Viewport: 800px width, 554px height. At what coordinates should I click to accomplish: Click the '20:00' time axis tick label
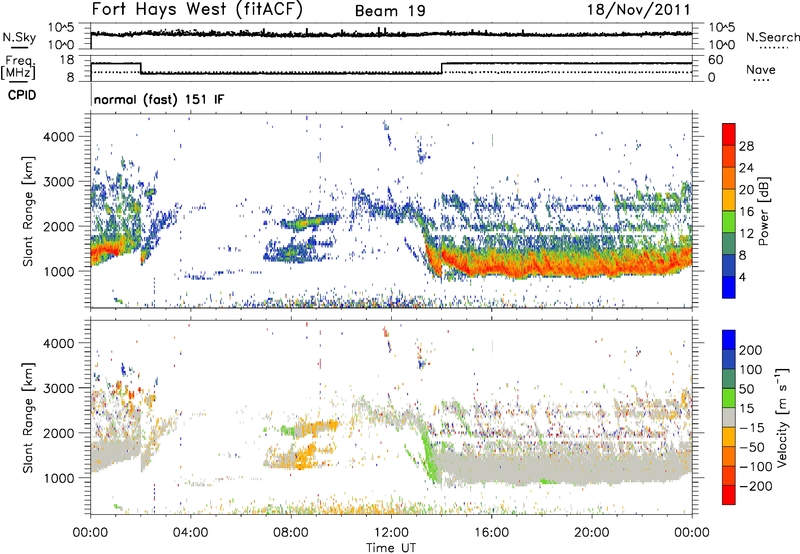click(x=591, y=533)
